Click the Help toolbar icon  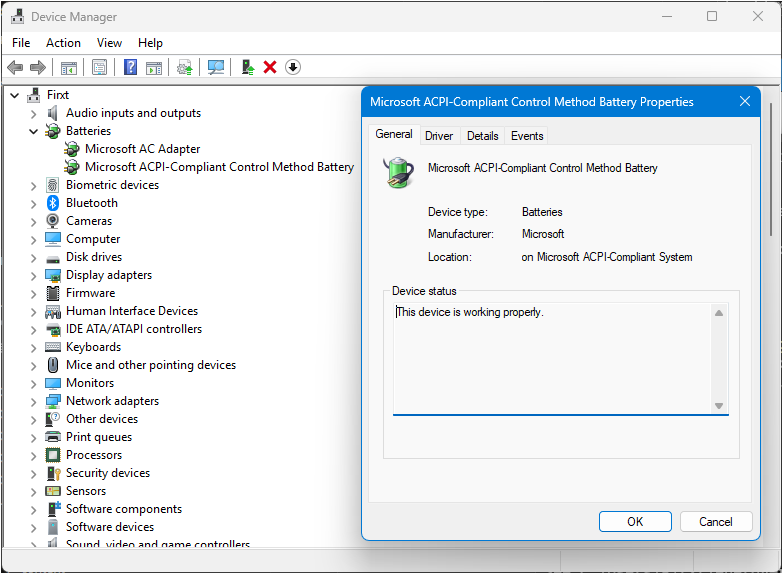pyautogui.click(x=130, y=67)
